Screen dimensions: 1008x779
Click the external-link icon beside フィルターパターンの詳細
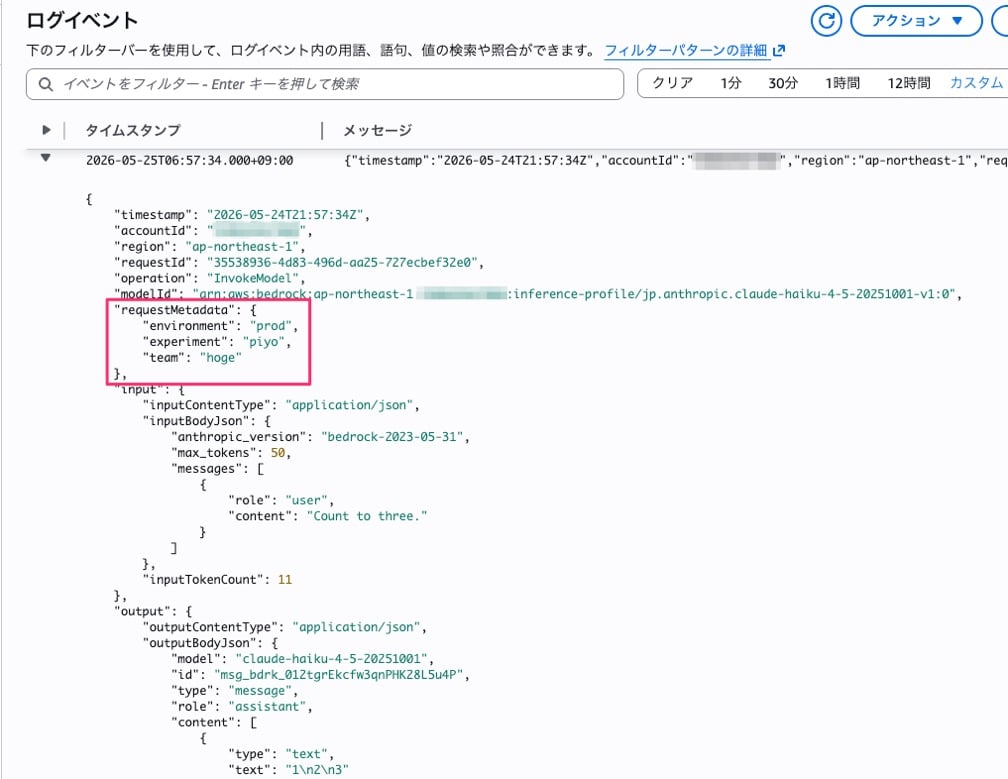[x=778, y=50]
